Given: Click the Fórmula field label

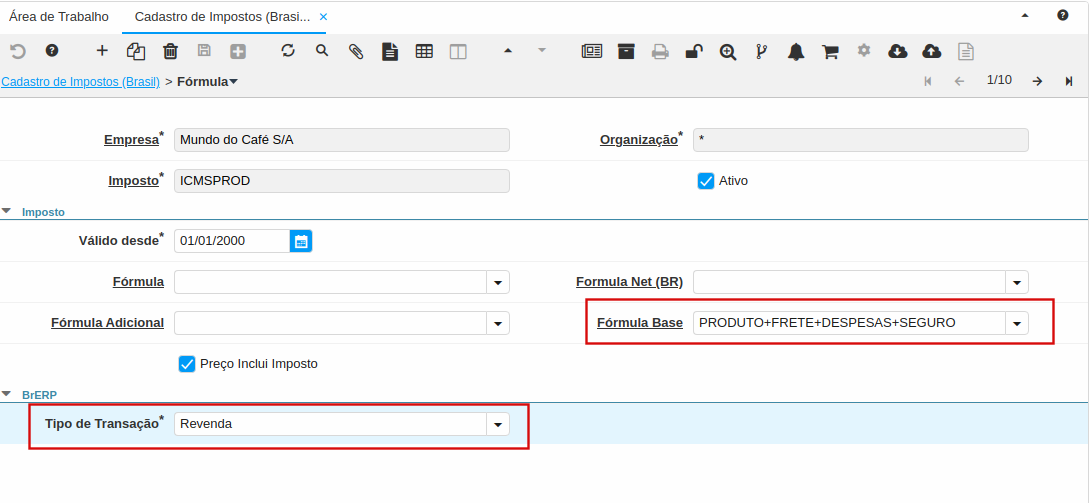Looking at the screenshot, I should pos(138,282).
